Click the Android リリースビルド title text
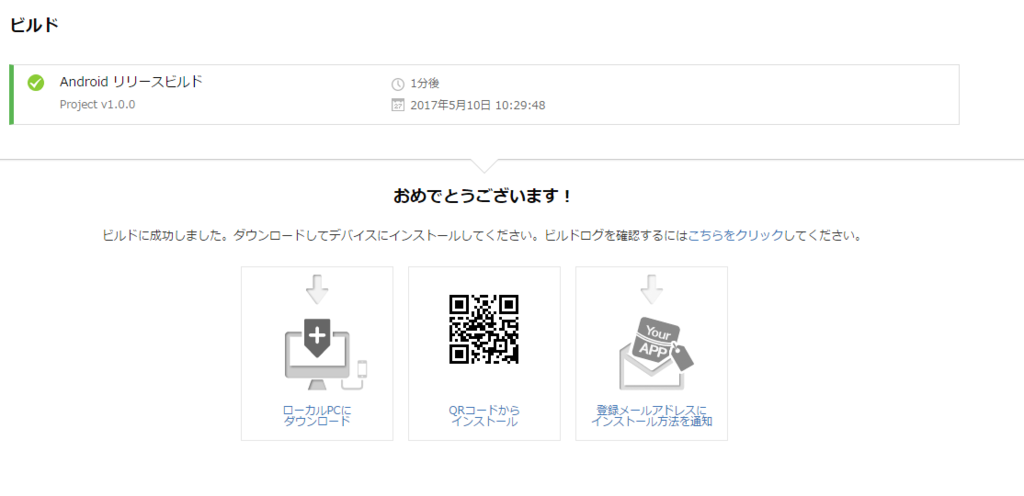 (131, 82)
